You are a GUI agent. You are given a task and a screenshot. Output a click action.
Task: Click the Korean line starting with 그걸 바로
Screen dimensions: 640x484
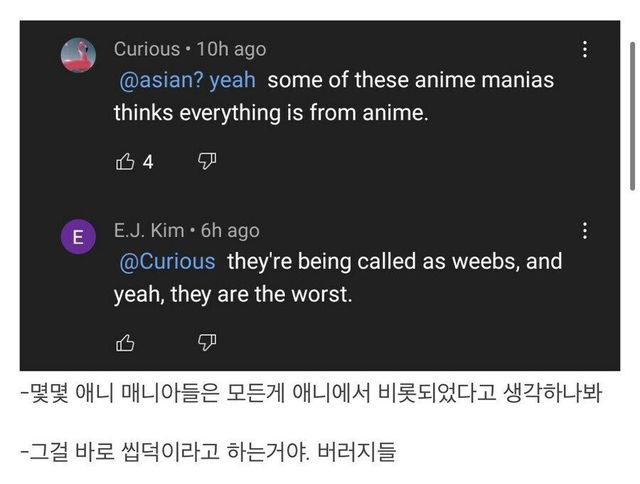point(208,452)
